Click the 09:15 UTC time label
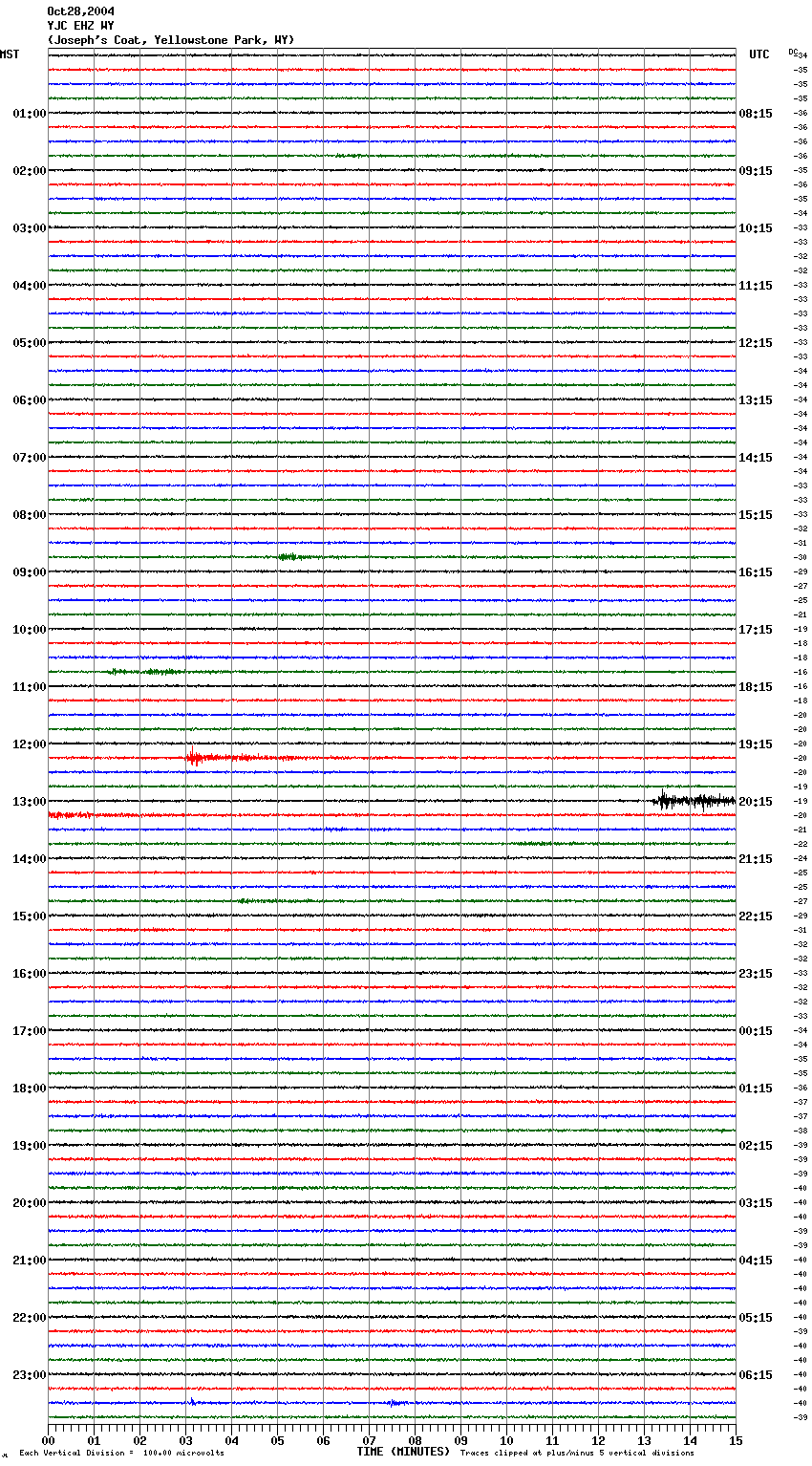Image resolution: width=812 pixels, height=1466 pixels. pos(756,171)
